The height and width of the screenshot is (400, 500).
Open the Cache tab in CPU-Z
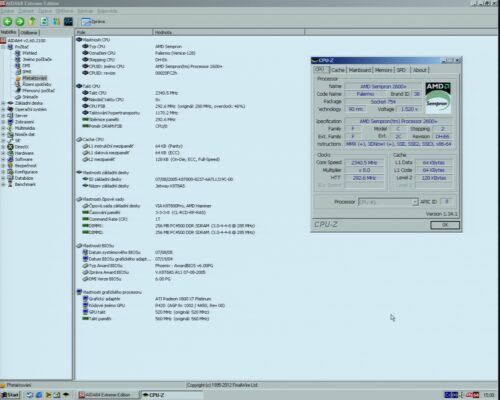click(338, 70)
